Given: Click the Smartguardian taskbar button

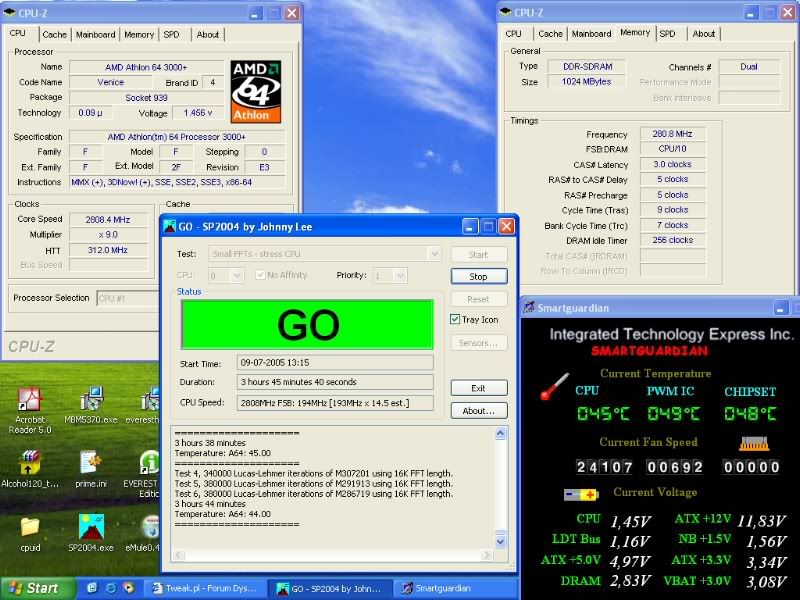Looking at the screenshot, I should [x=457, y=588].
